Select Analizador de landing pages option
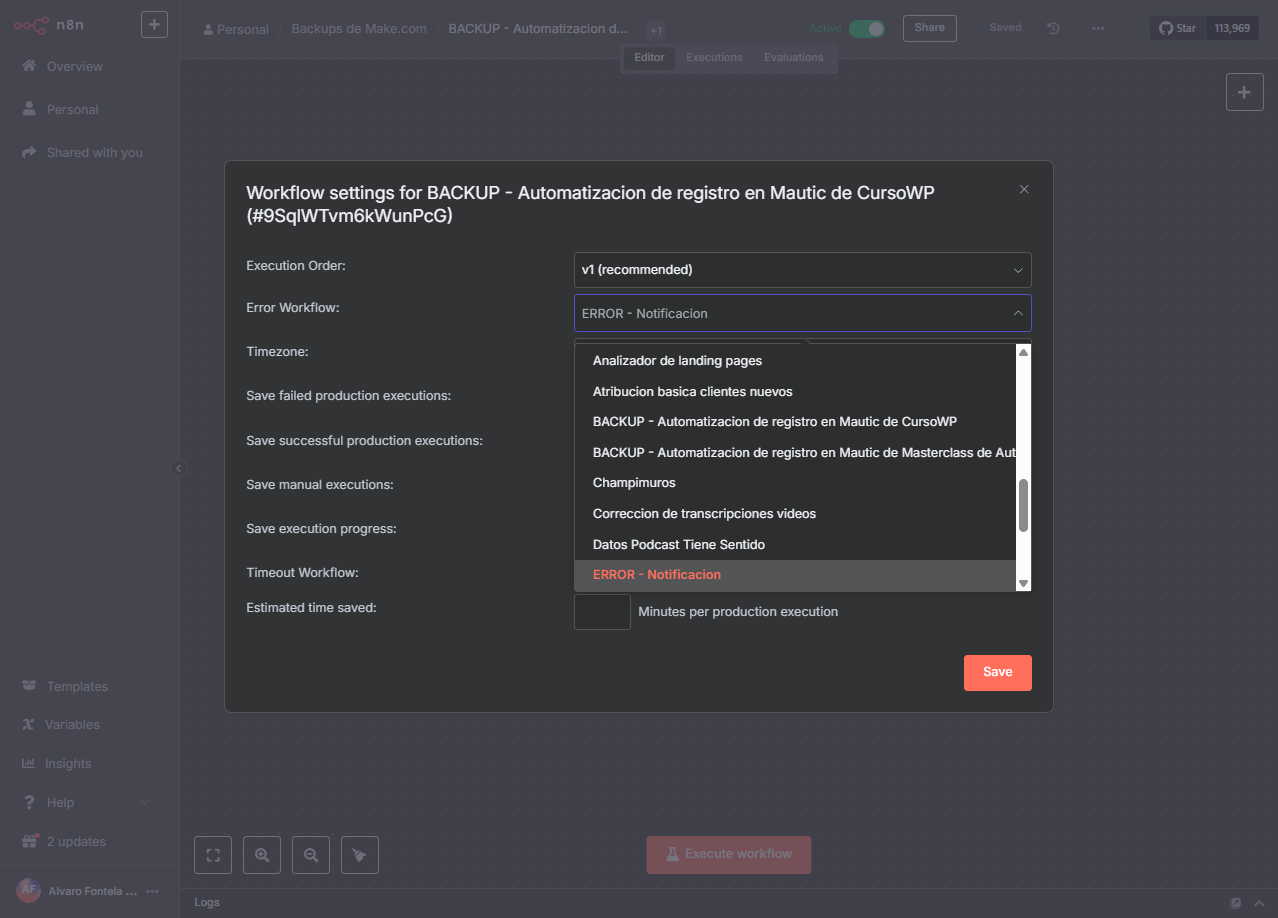 795,361
